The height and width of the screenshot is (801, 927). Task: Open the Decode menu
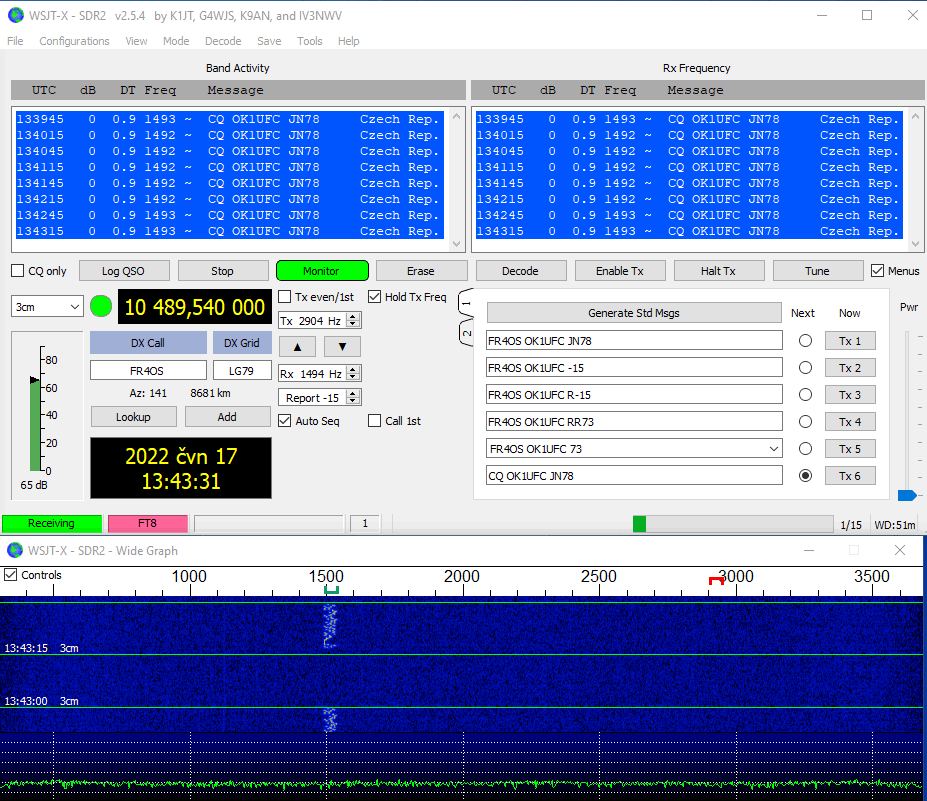tap(223, 41)
